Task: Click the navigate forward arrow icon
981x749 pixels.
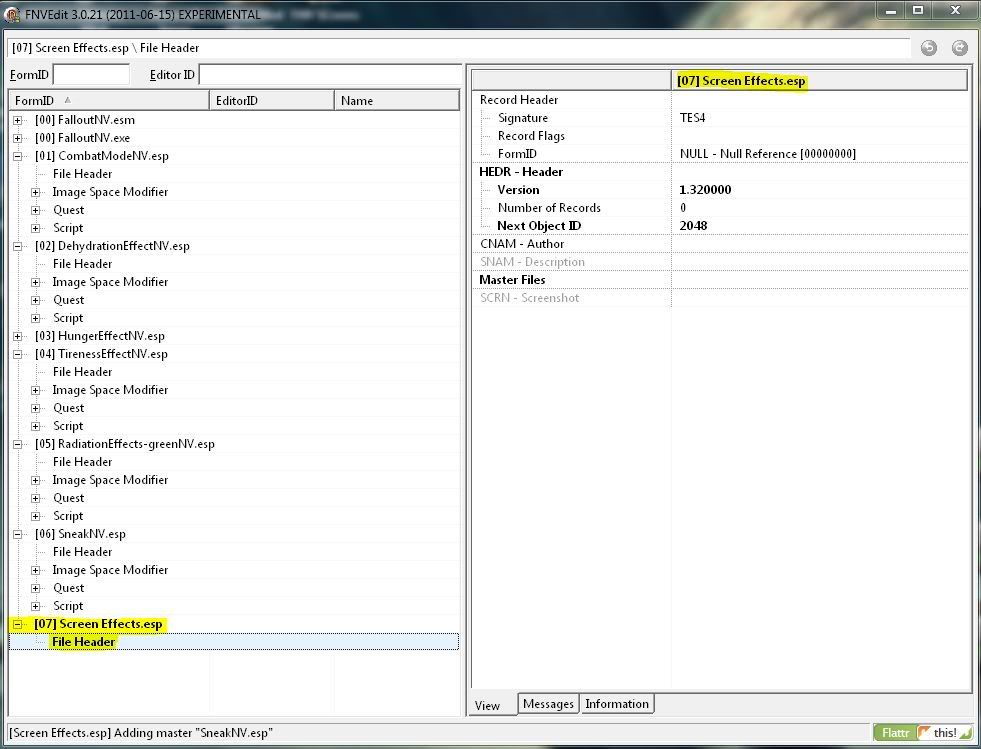Action: (960, 48)
